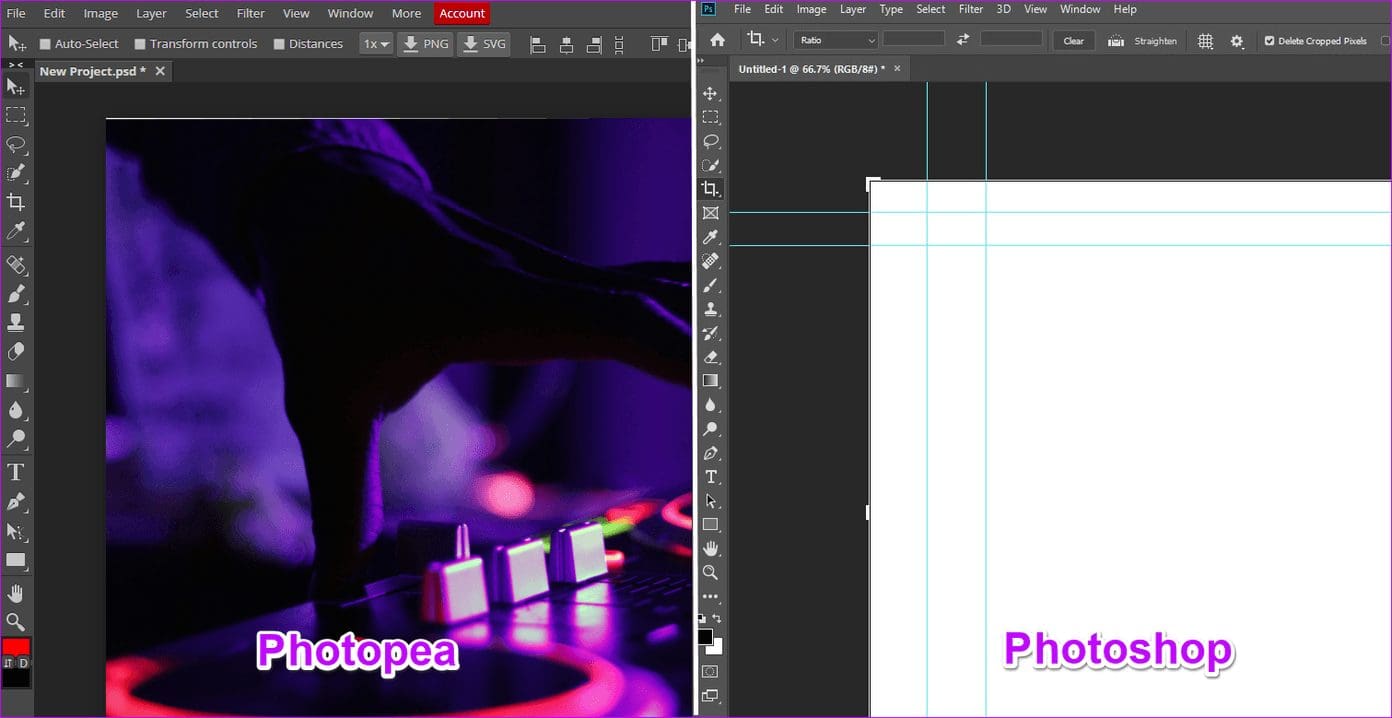
Task: Choose Photoshop's Pen tool
Action: [710, 453]
